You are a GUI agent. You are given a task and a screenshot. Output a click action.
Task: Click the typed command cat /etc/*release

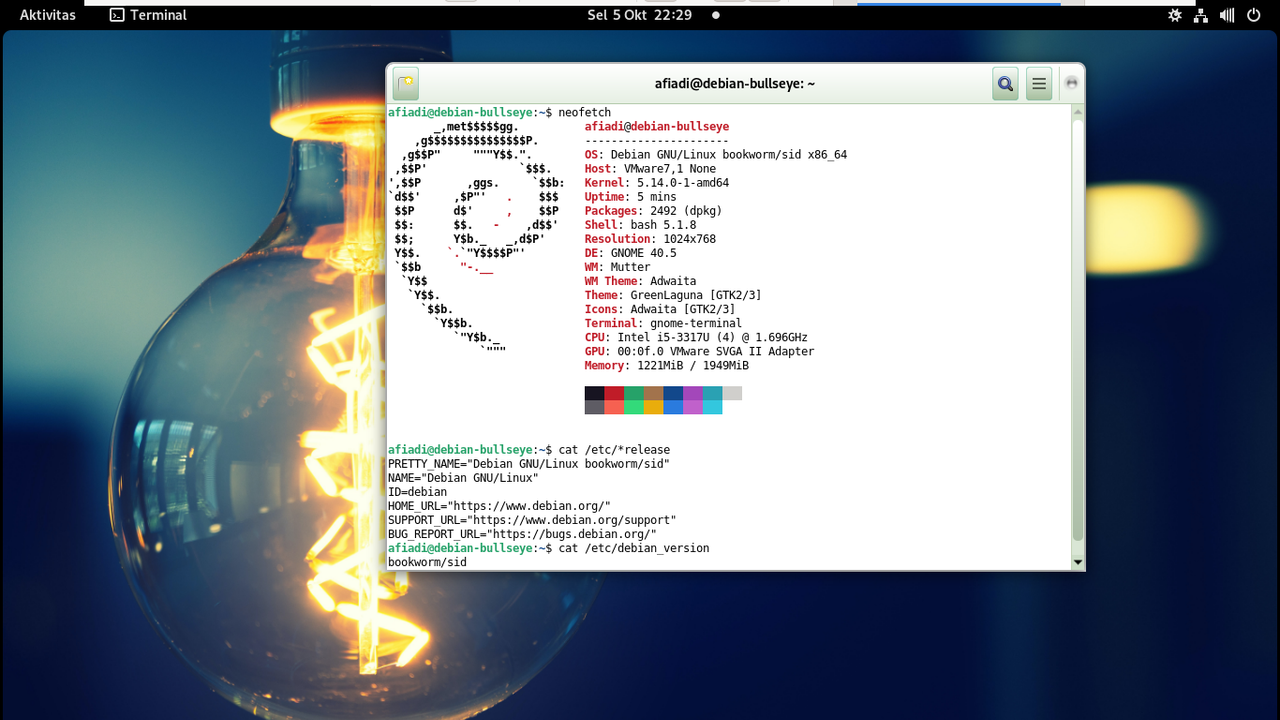click(614, 450)
